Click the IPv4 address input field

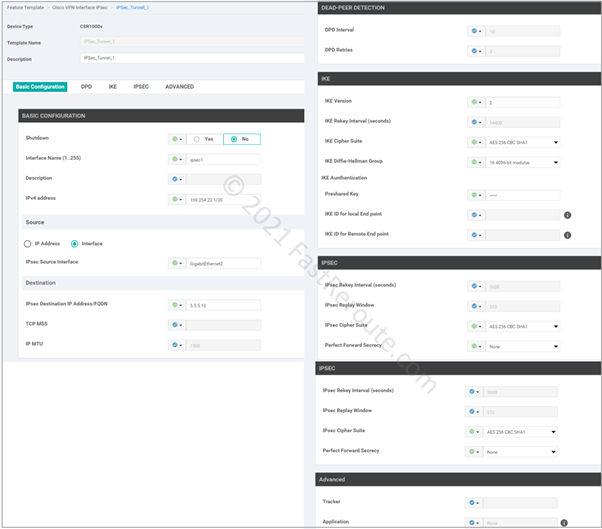[x=223, y=199]
